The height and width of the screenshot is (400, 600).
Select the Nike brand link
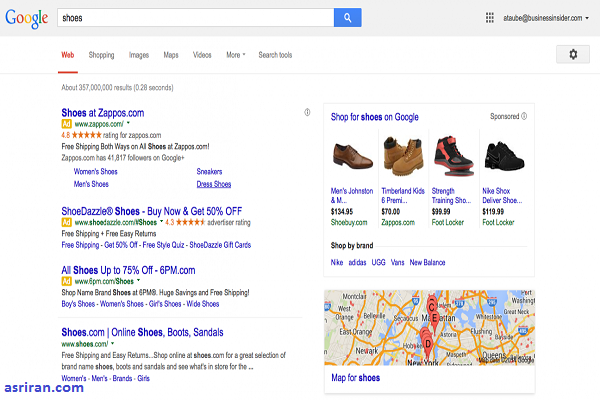pos(338,262)
